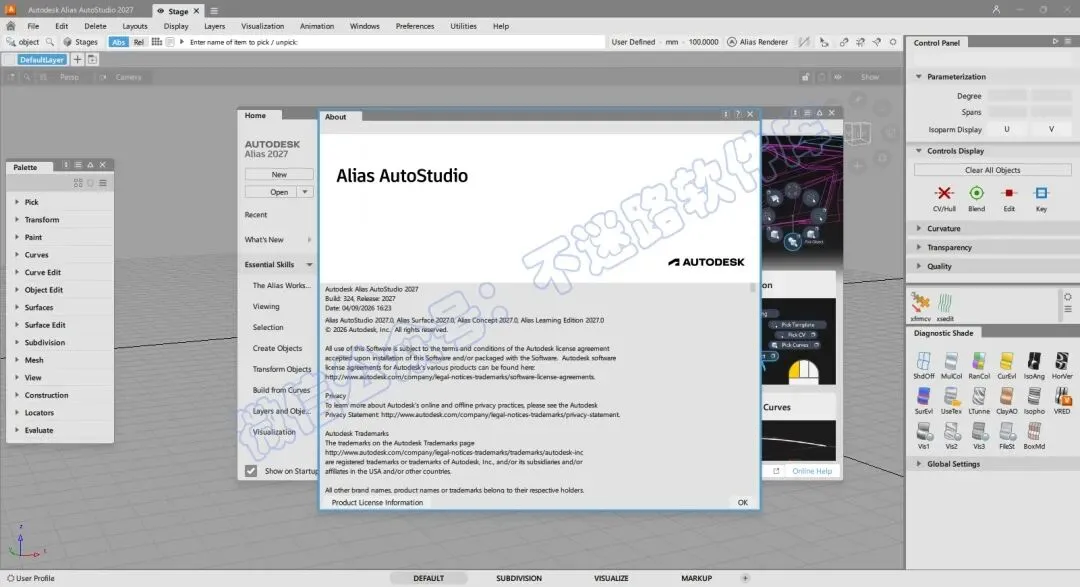Toggle Abs absolute input mode
Image resolution: width=1080 pixels, height=587 pixels.
[x=118, y=42]
